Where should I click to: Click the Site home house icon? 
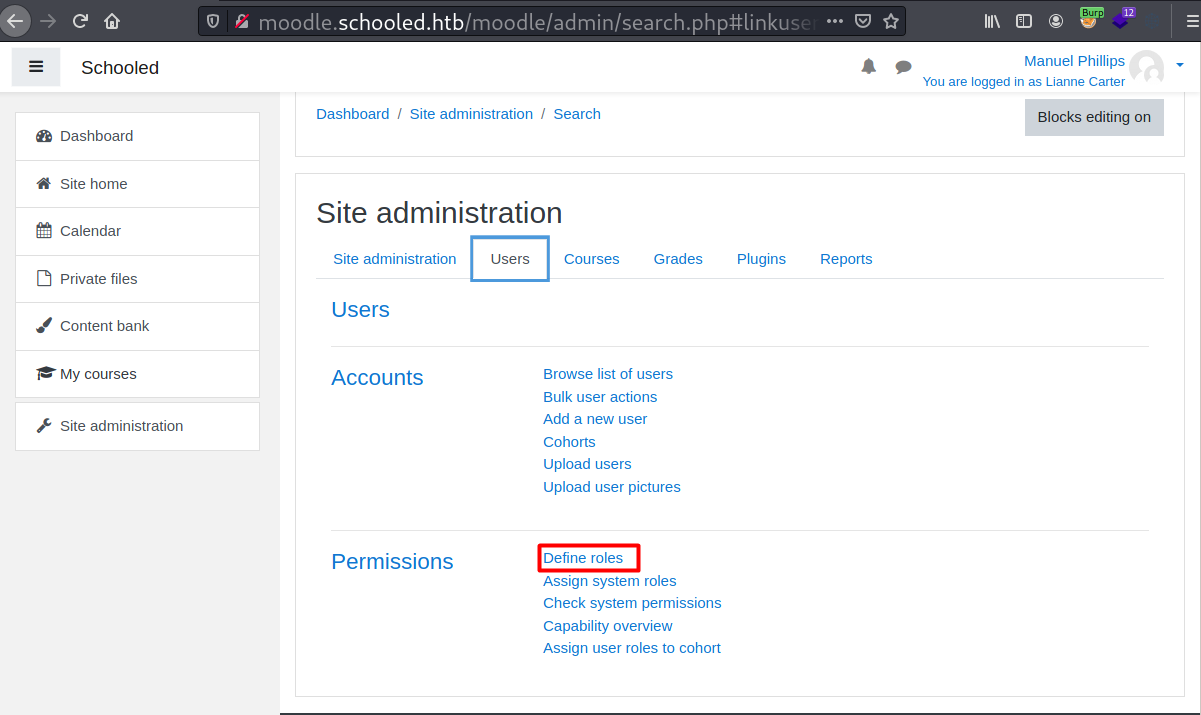[43, 184]
